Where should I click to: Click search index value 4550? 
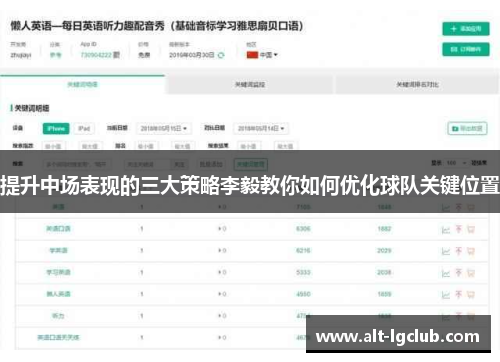click(303, 294)
